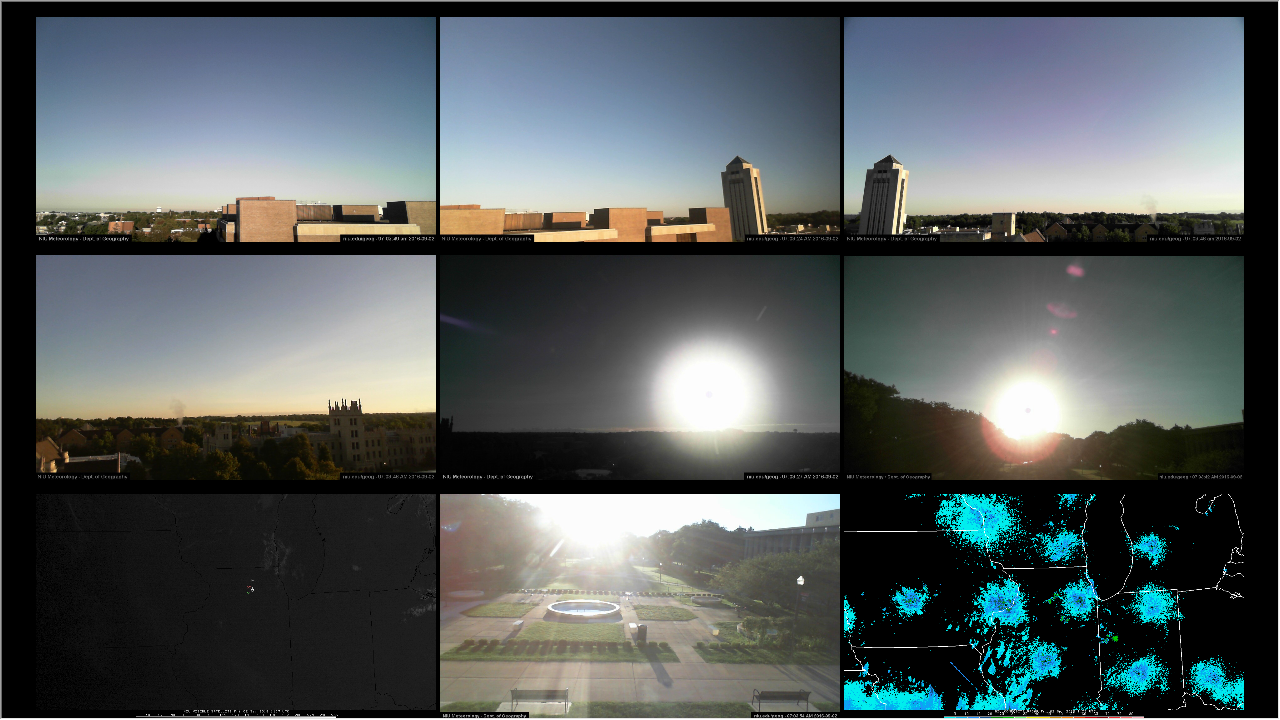Image resolution: width=1280 pixels, height=720 pixels.
Task: Click NIU Meteorology caption on brick rooftop webcam
Action: pos(84,238)
